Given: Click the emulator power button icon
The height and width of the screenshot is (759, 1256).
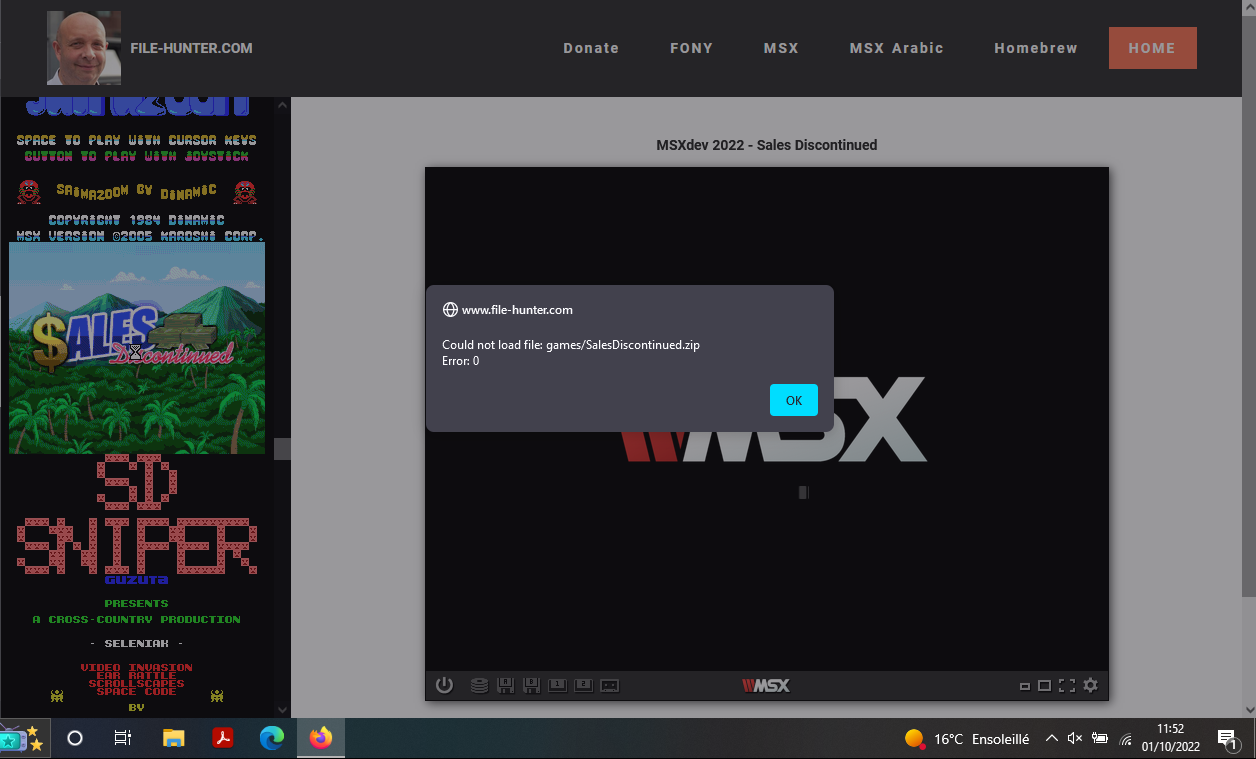Looking at the screenshot, I should (x=445, y=685).
